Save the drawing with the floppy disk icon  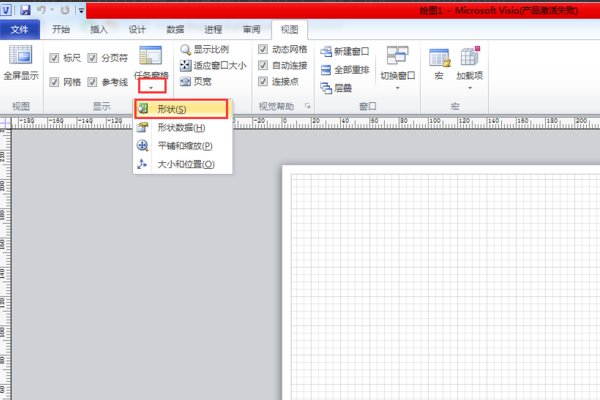[x=25, y=10]
